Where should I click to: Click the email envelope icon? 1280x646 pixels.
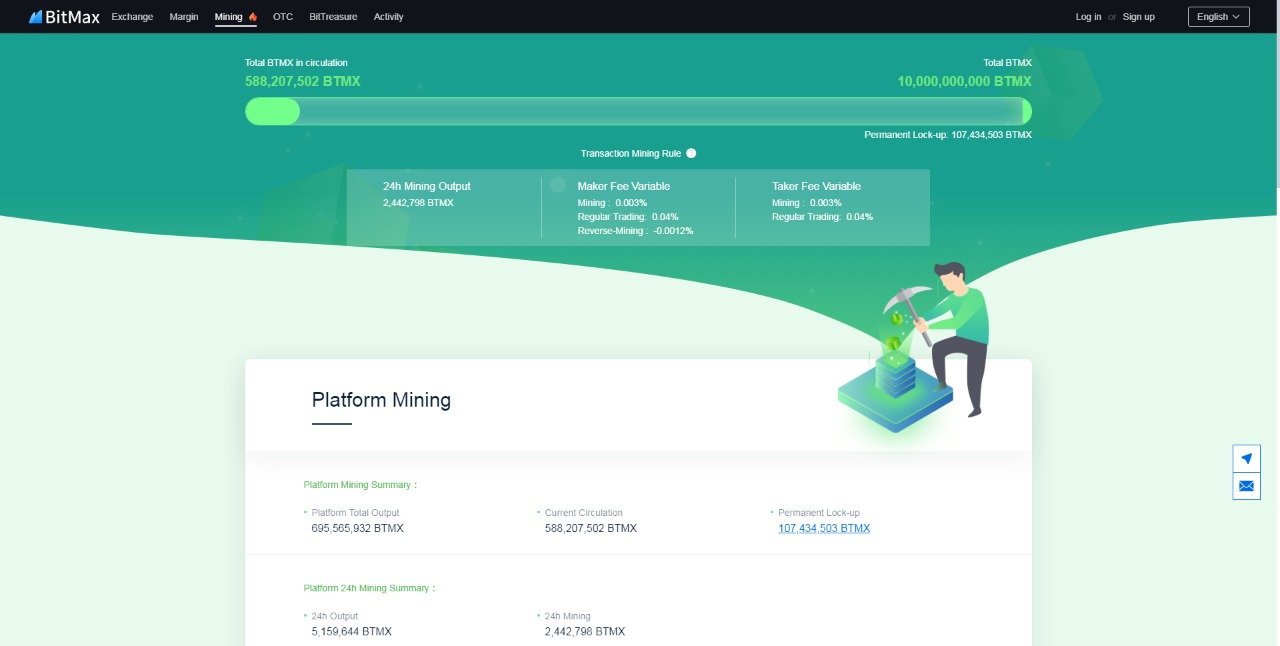point(1246,486)
